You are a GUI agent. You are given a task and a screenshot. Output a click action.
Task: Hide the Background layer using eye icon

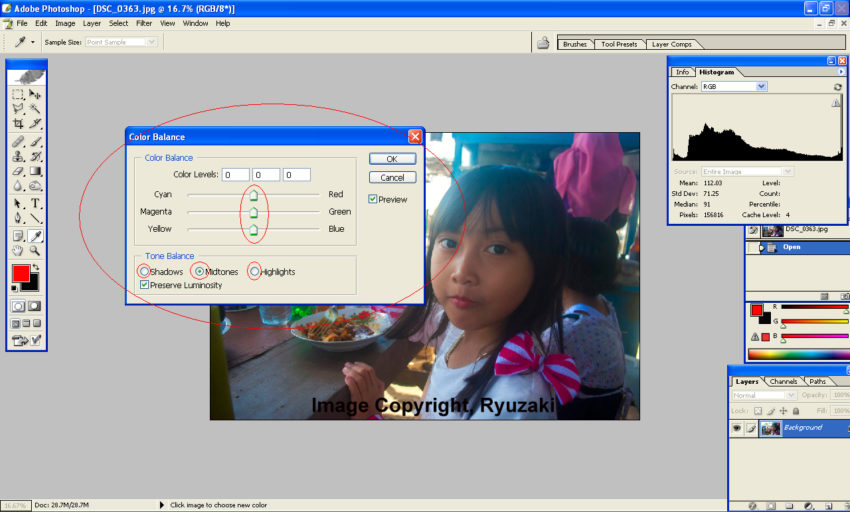tap(737, 427)
